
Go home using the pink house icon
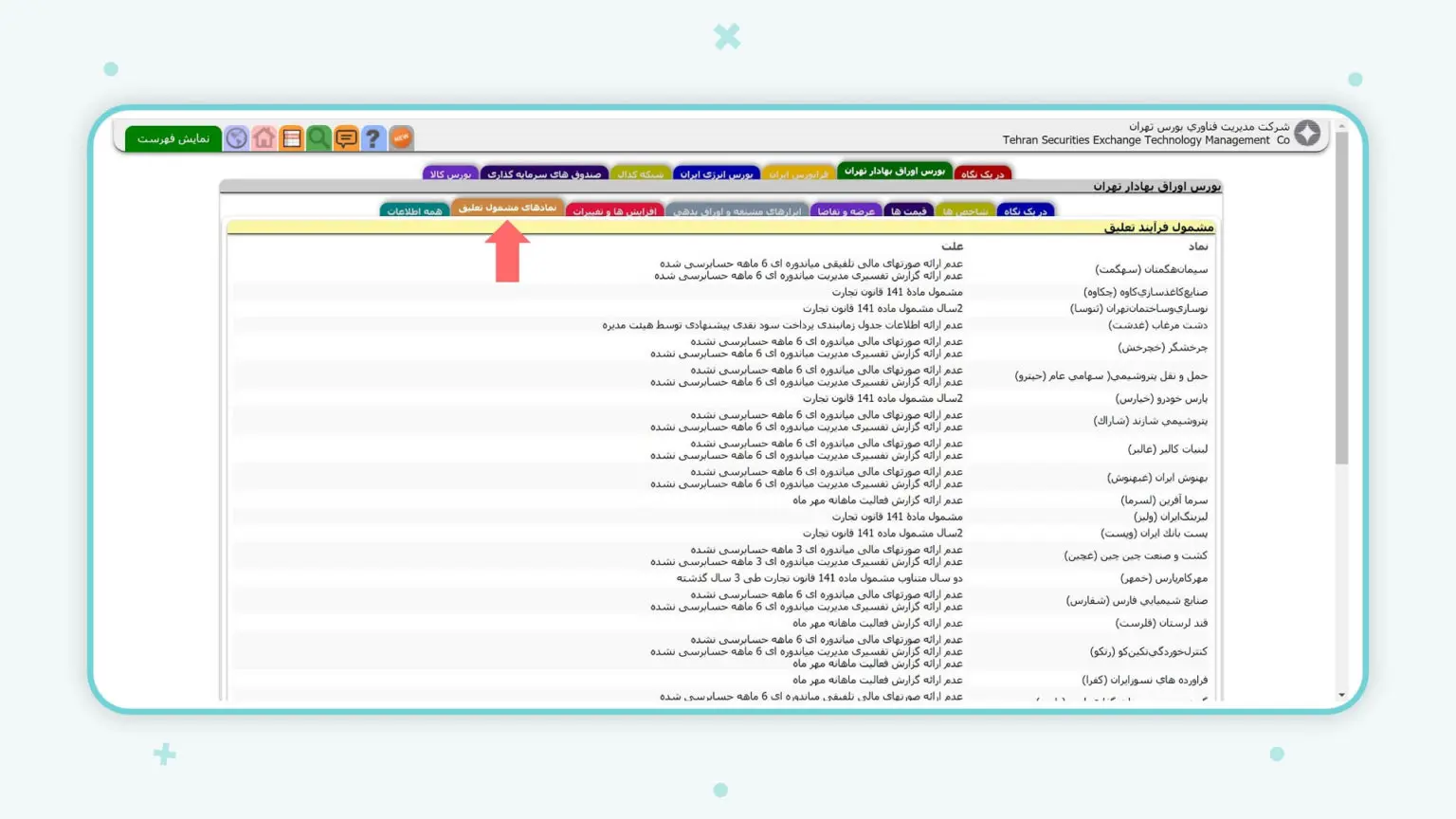coord(264,138)
